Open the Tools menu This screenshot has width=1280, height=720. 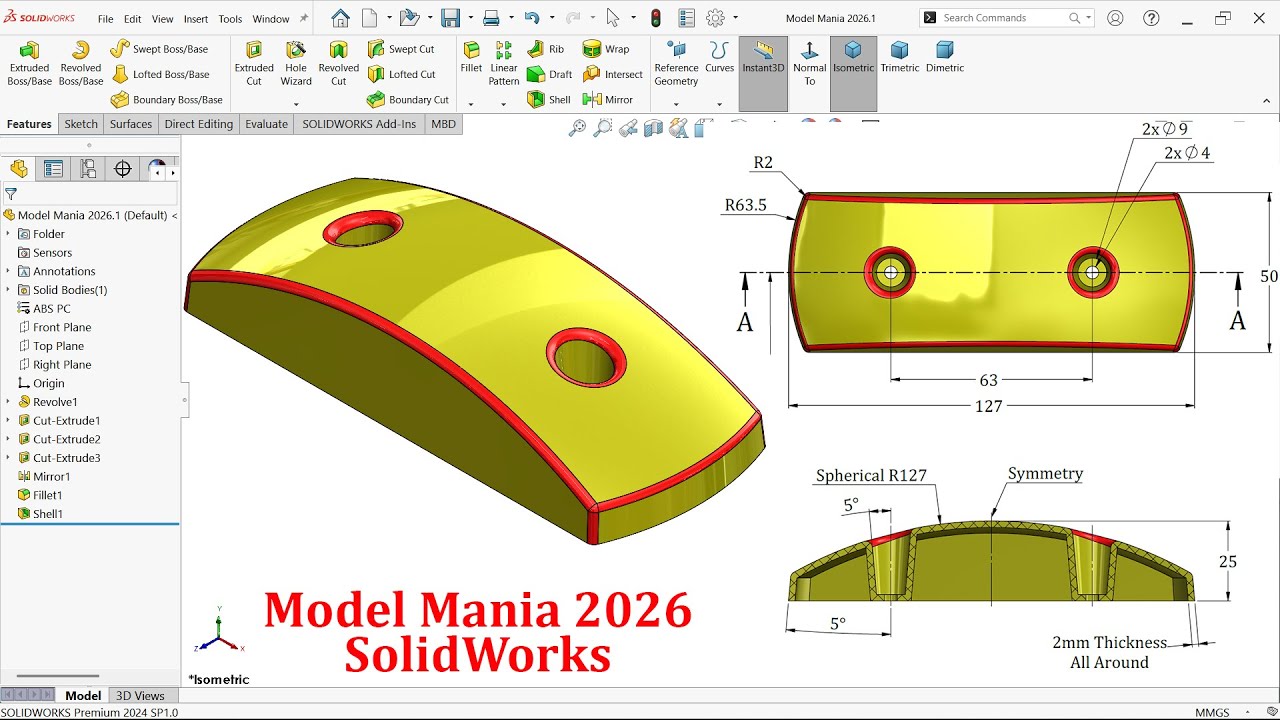(230, 19)
